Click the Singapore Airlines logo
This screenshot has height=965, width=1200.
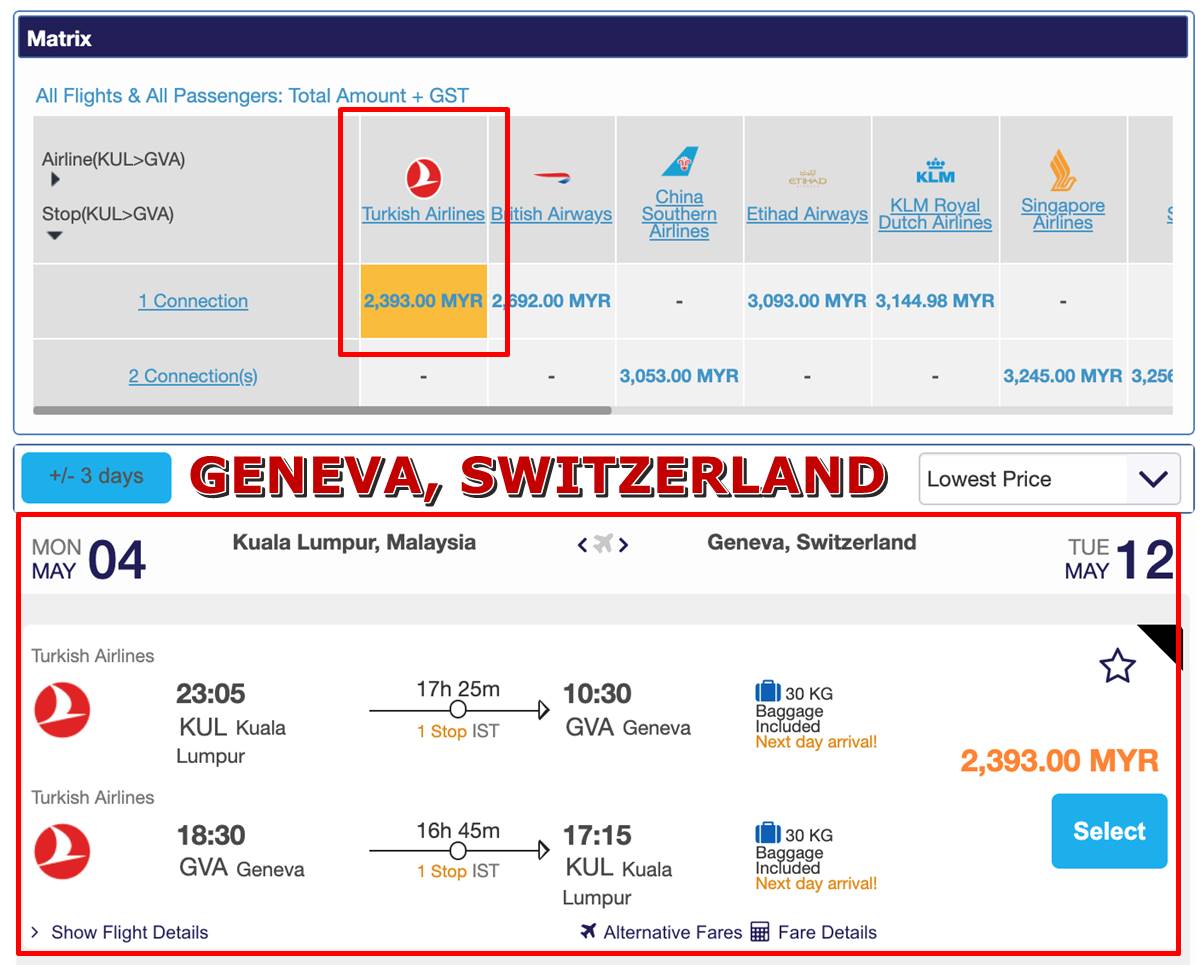[1063, 170]
